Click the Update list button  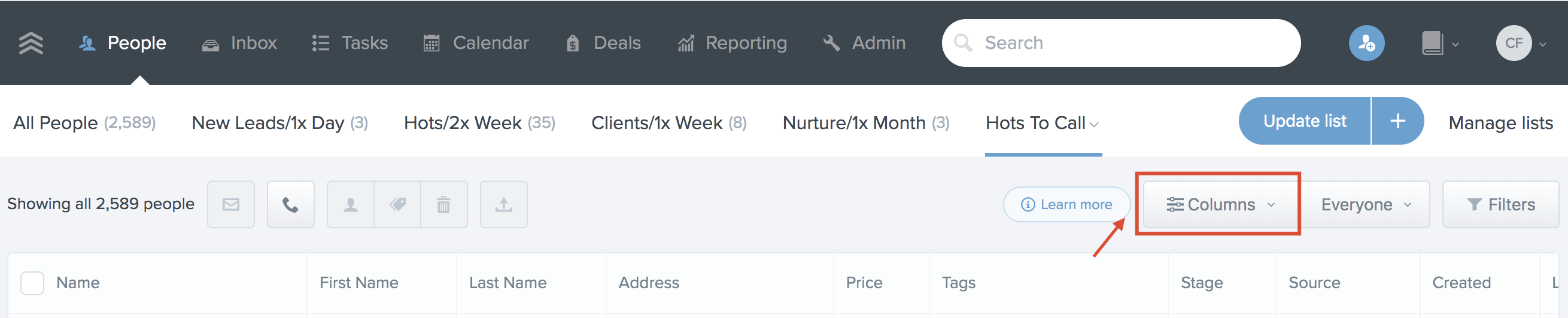click(x=1305, y=121)
